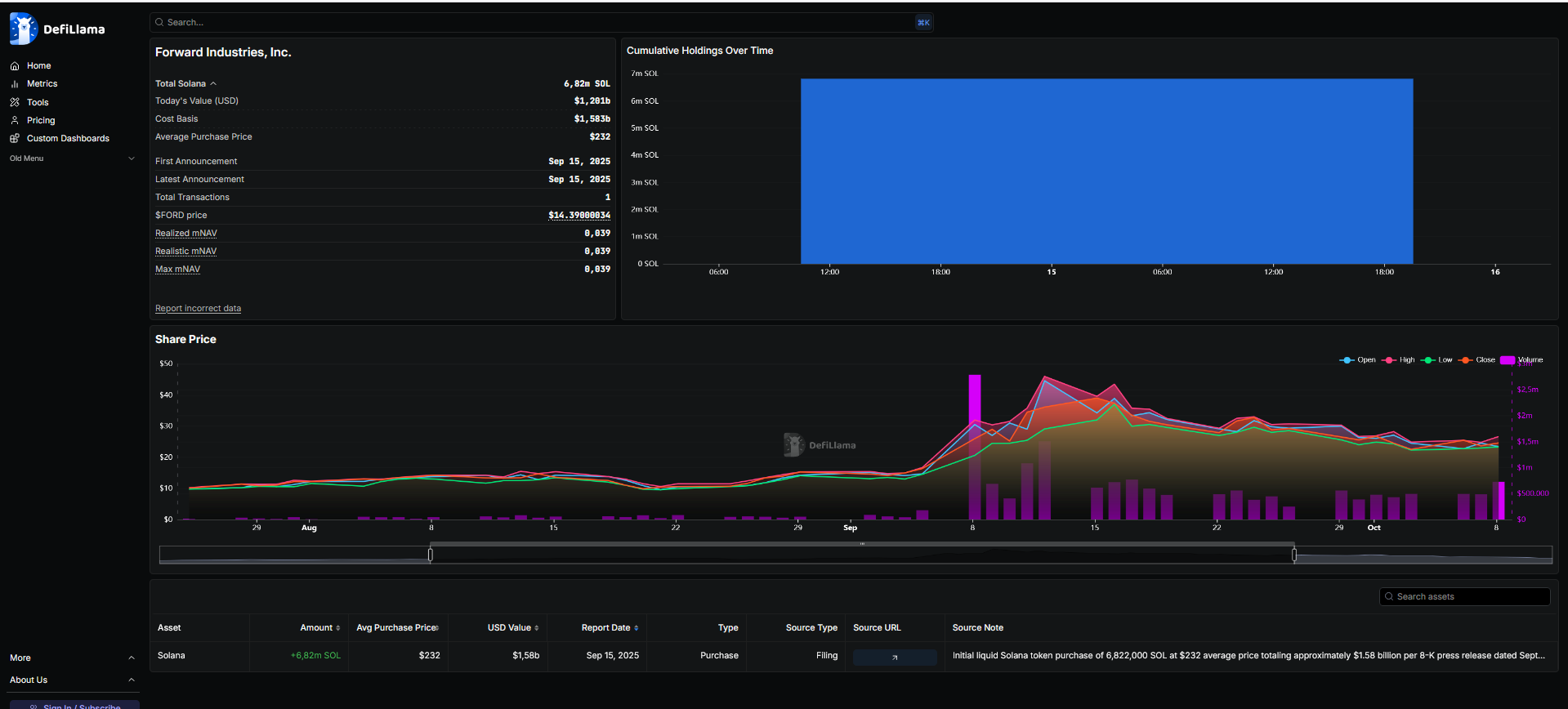Screen dimensions: 1568x709
Task: Click the Home house icon in sidebar
Action: pos(15,66)
